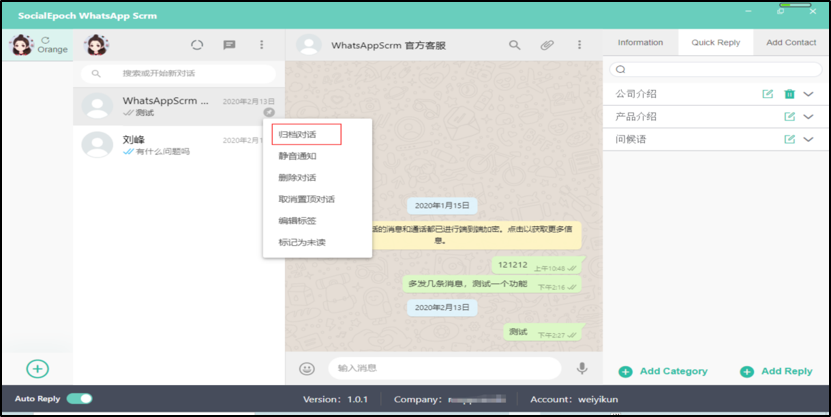Edit the 问候语 category

click(790, 139)
